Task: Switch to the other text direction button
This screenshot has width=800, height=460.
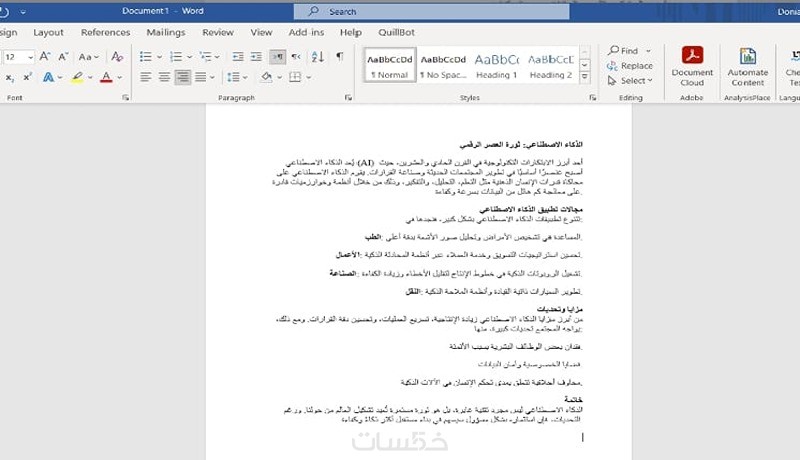Action: [x=296, y=57]
